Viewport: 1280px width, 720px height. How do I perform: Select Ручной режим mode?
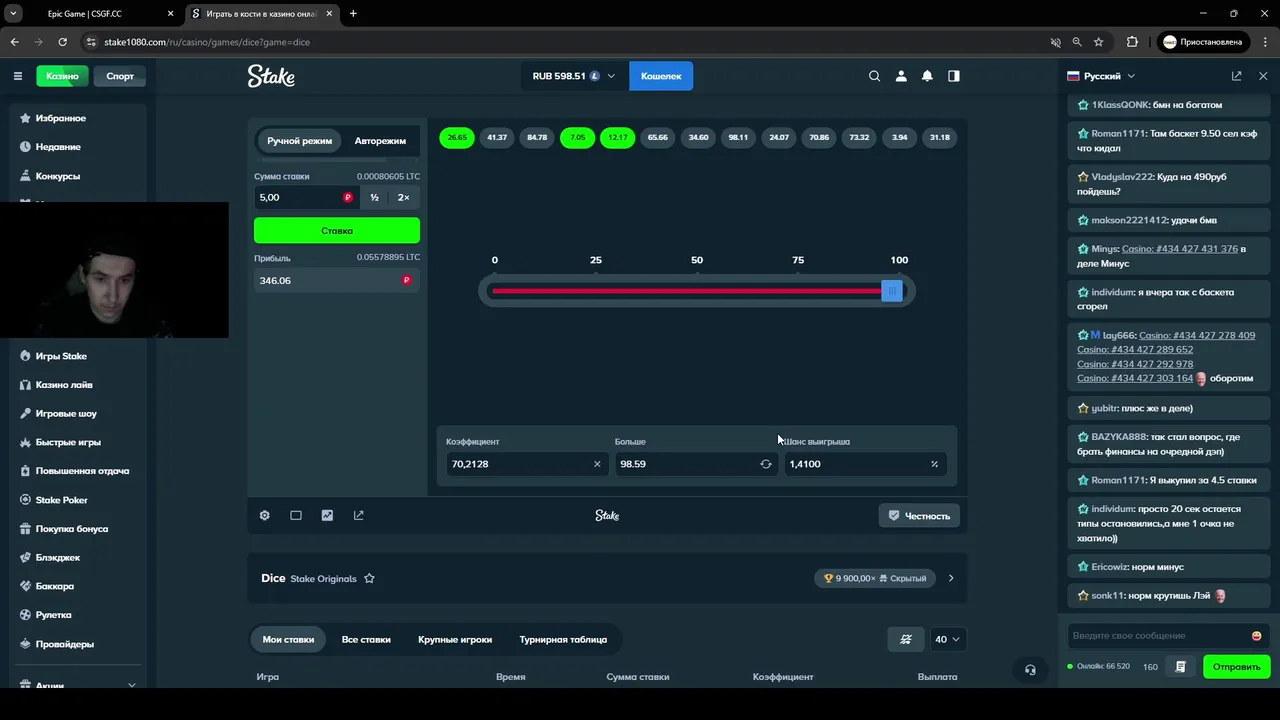pyautogui.click(x=299, y=141)
